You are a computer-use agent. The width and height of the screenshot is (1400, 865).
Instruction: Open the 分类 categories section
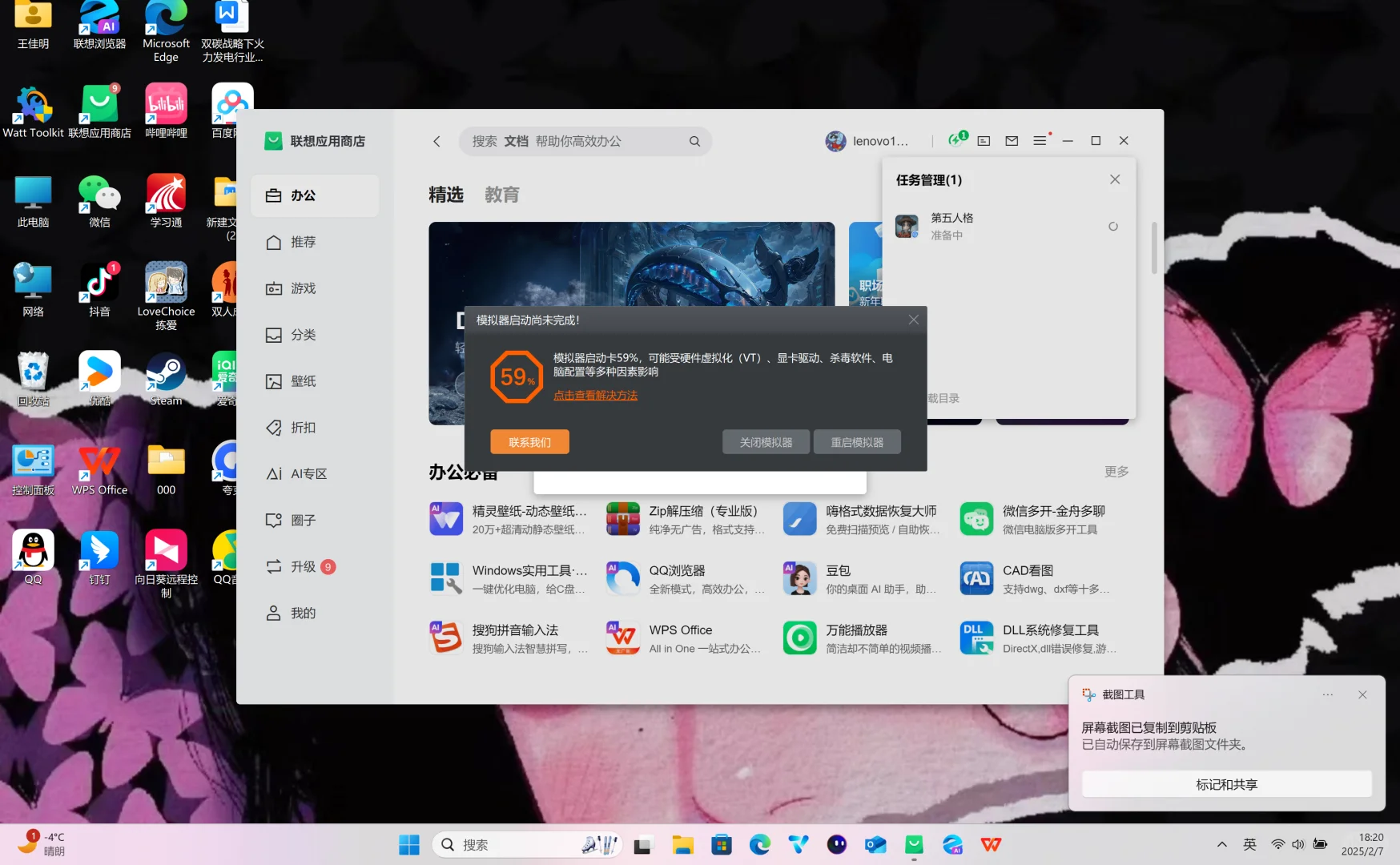tap(303, 335)
